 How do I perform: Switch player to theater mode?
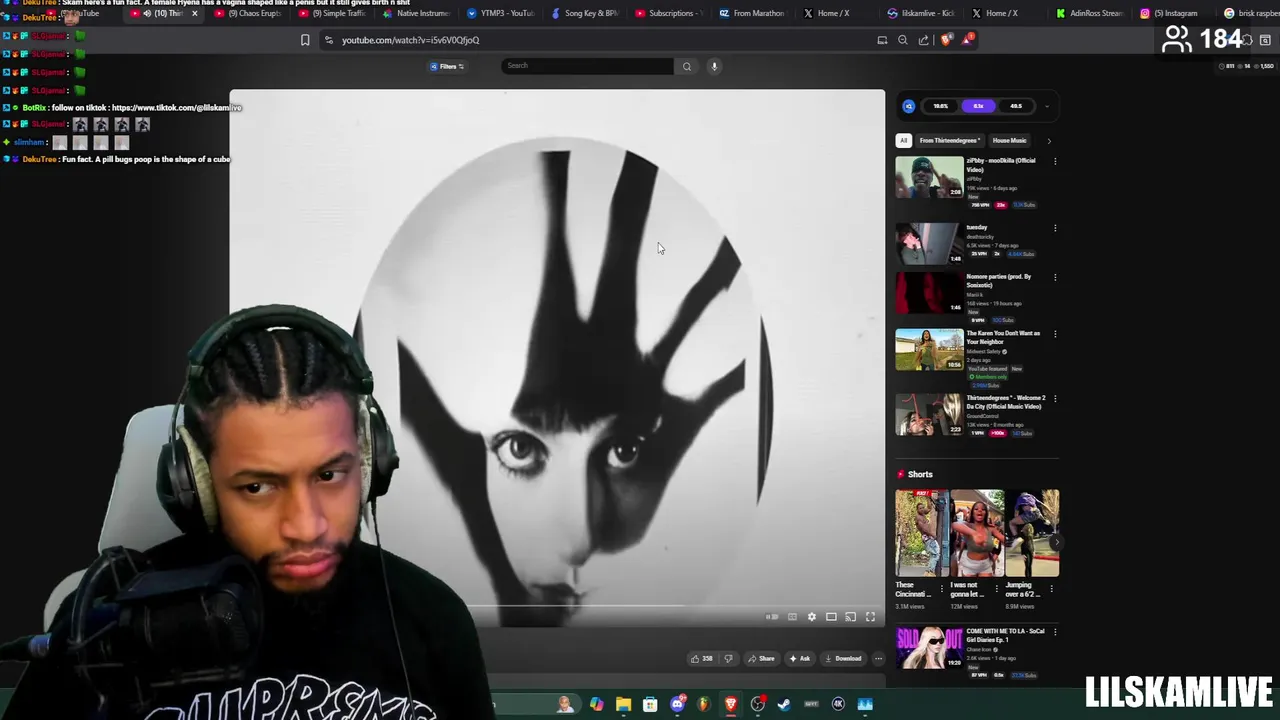(x=831, y=617)
